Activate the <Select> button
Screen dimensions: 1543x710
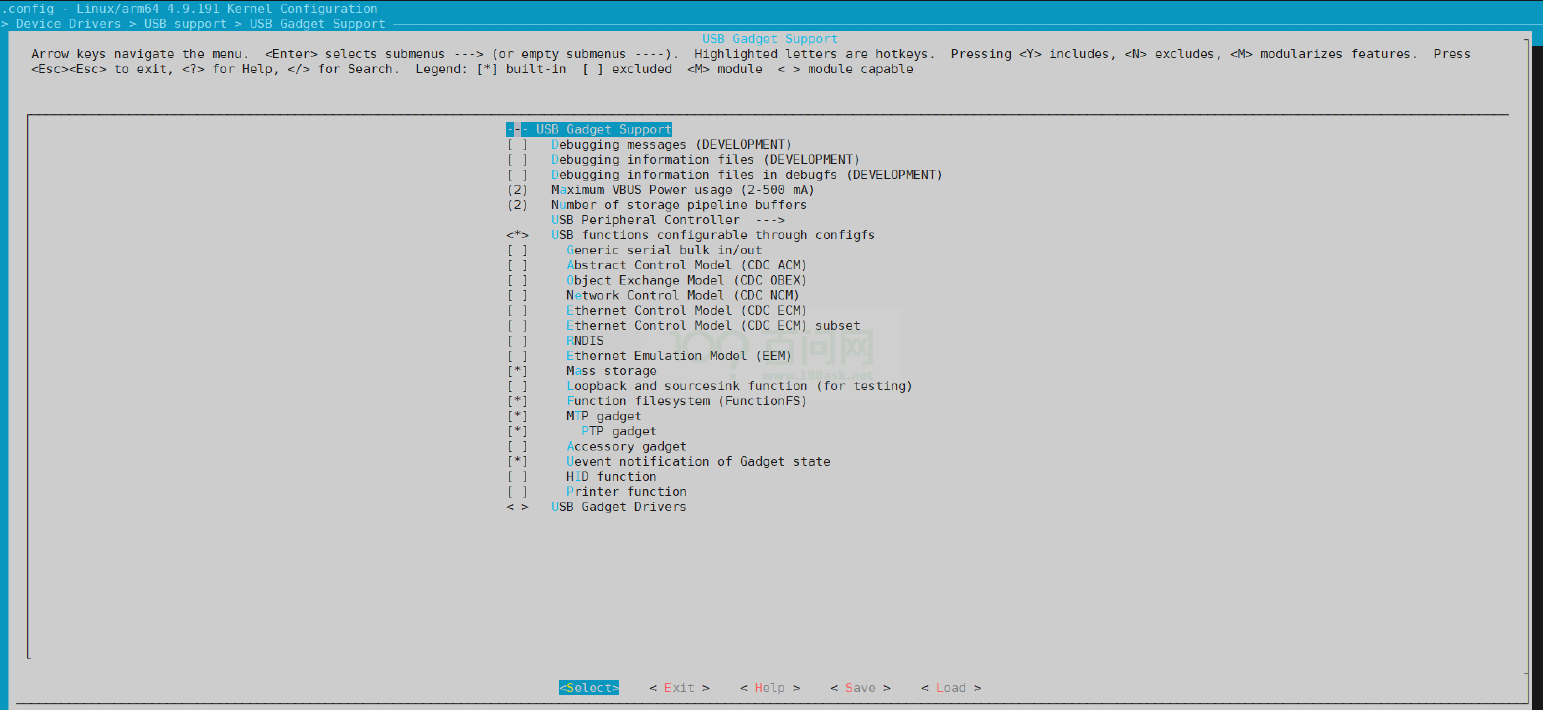pos(589,688)
